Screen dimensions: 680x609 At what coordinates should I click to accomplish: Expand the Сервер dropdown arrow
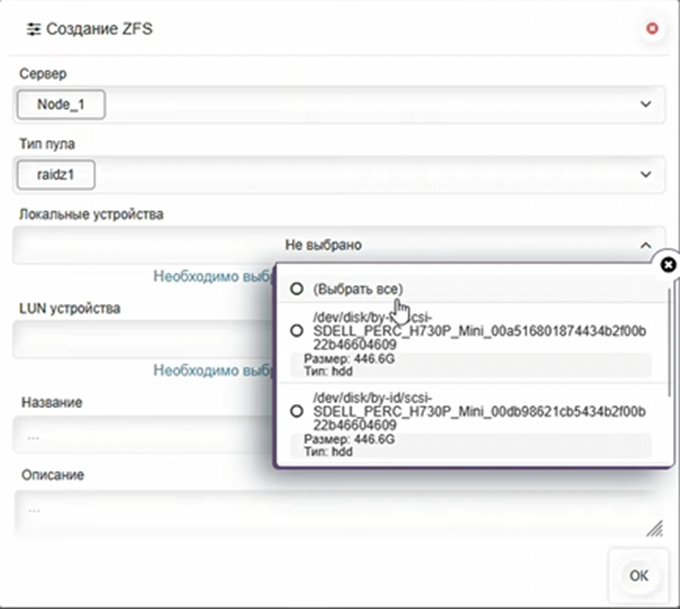(x=646, y=103)
